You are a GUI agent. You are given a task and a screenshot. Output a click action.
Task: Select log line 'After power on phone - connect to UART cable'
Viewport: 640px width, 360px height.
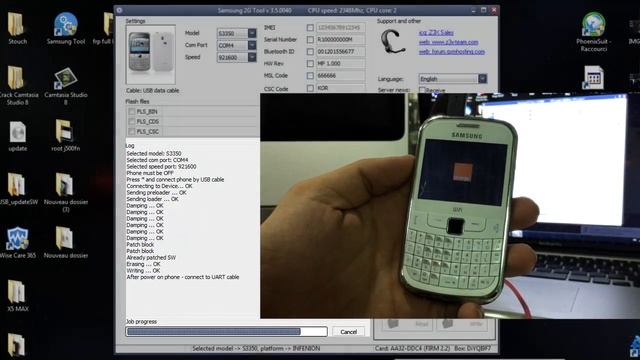pyautogui.click(x=183, y=277)
